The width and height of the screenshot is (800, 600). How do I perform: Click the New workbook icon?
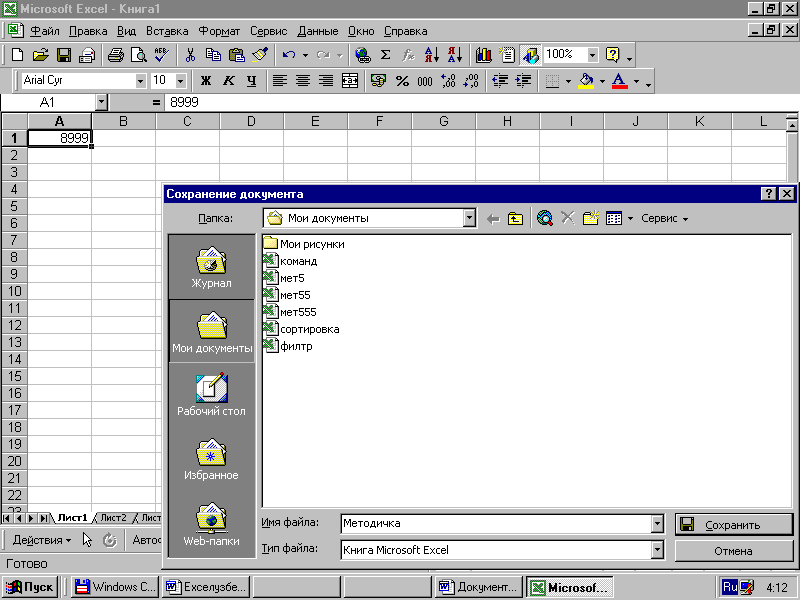(17, 55)
